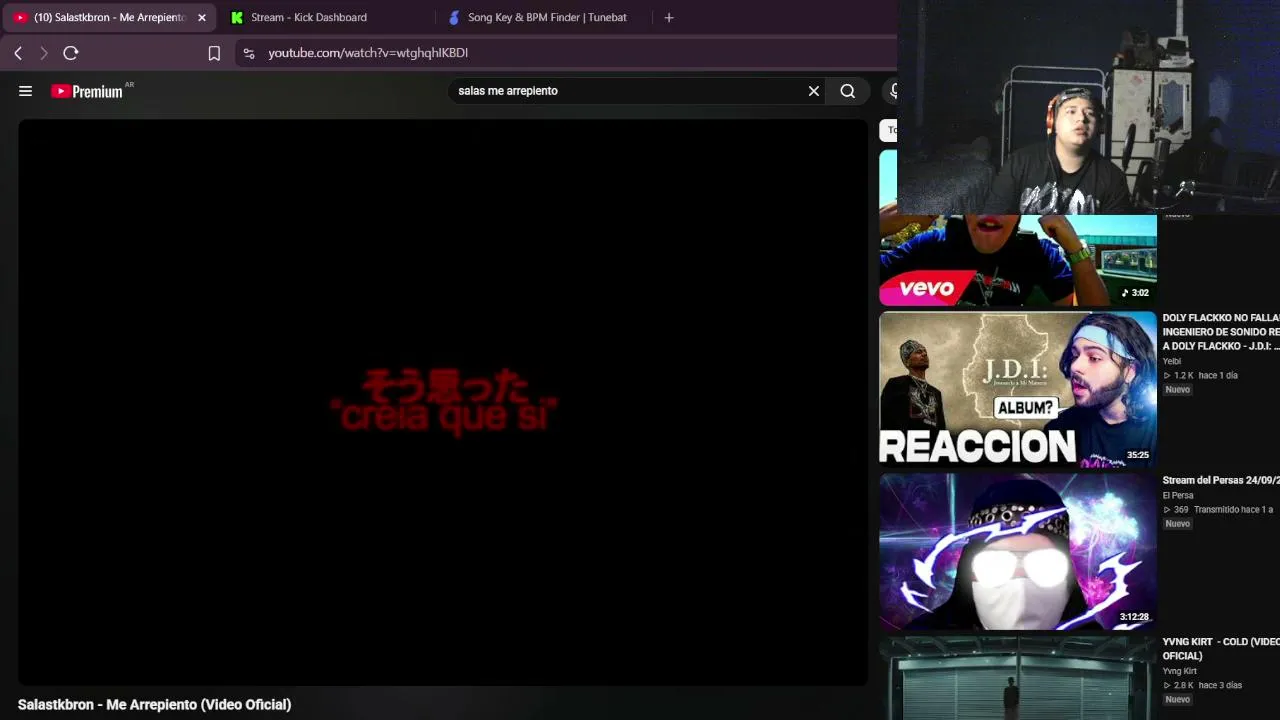Open the Stream del Persas thumbnail
The image size is (1280, 720).
tap(1018, 551)
